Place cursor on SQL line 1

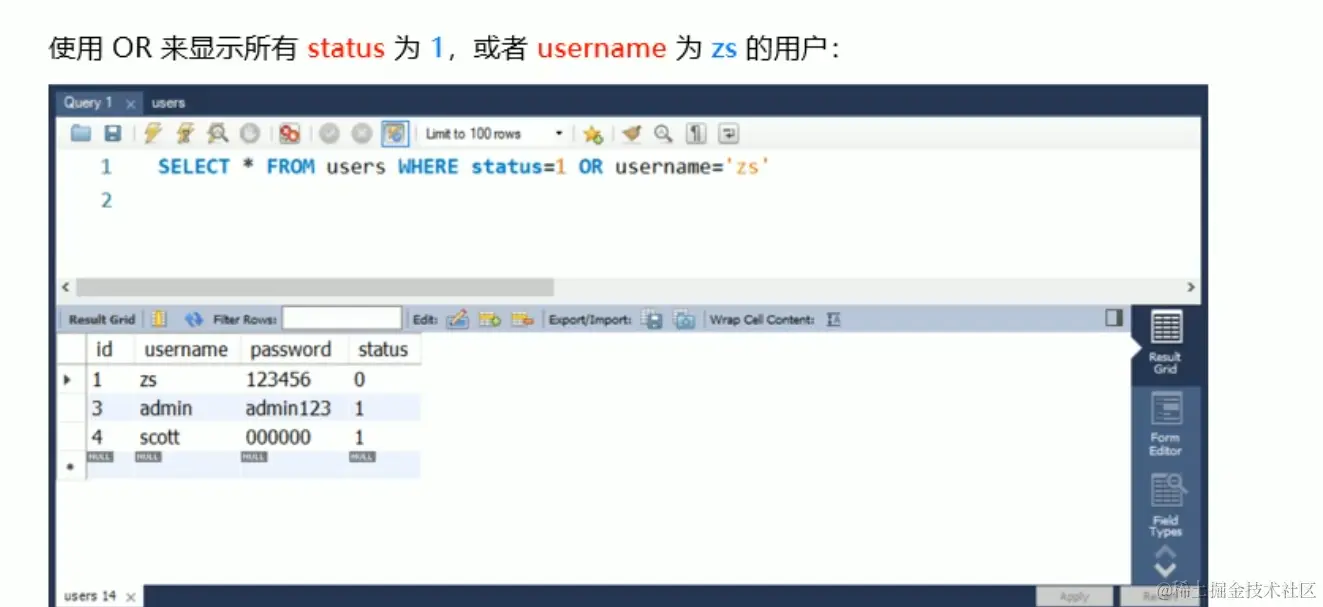click(x=464, y=167)
